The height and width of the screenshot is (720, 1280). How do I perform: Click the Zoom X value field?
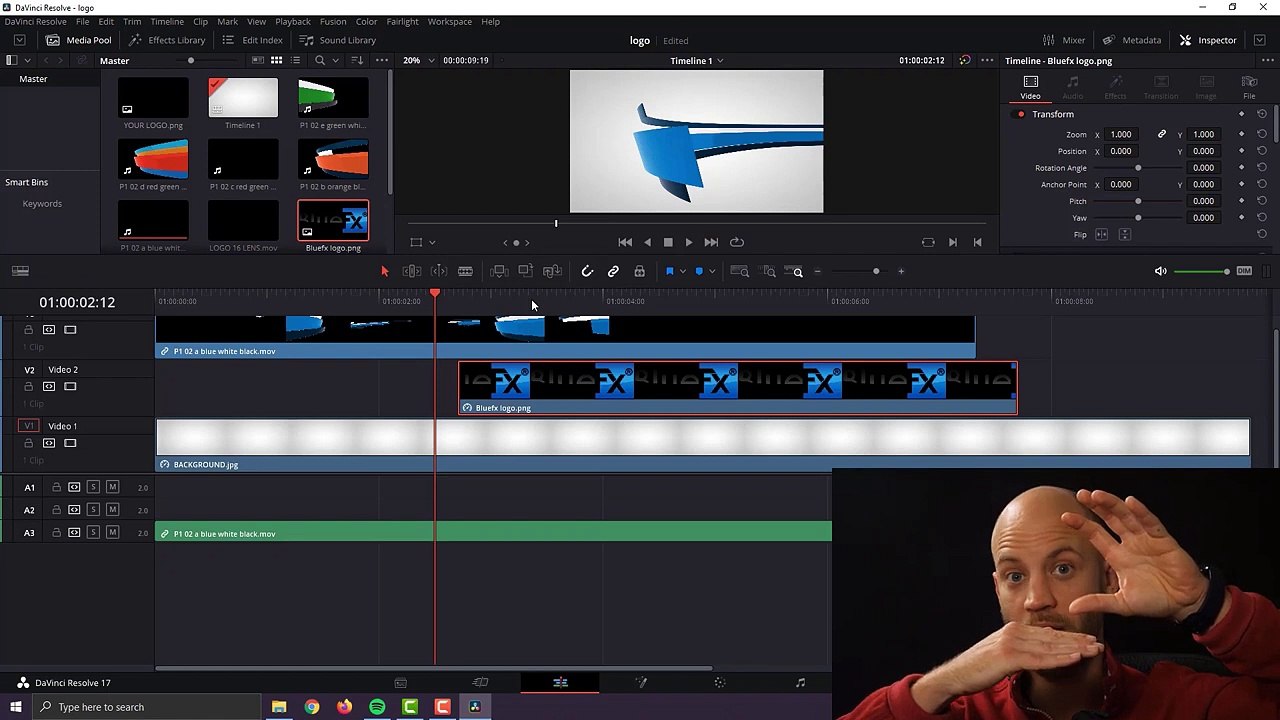point(1121,134)
